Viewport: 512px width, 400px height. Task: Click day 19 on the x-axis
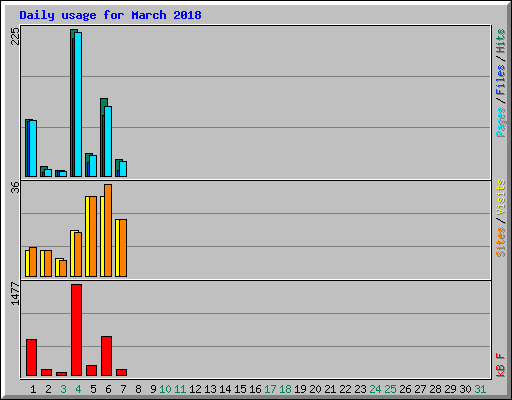pos(300,389)
